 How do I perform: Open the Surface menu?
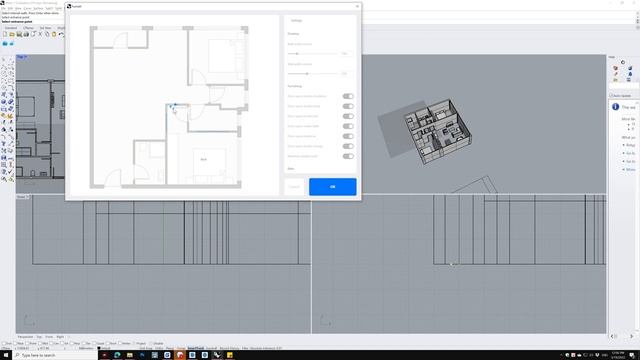pyautogui.click(x=38, y=8)
